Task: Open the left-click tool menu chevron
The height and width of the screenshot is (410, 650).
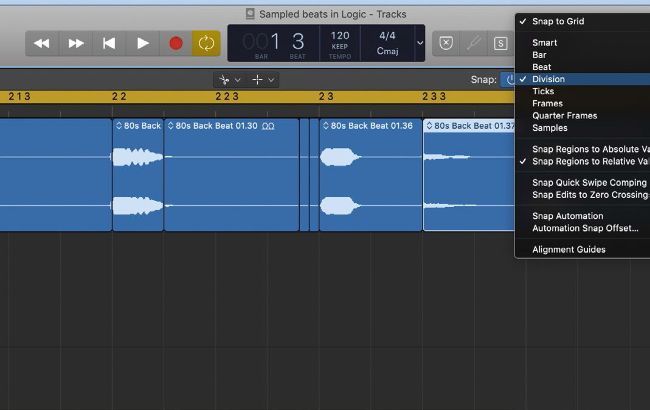Action: coord(238,80)
